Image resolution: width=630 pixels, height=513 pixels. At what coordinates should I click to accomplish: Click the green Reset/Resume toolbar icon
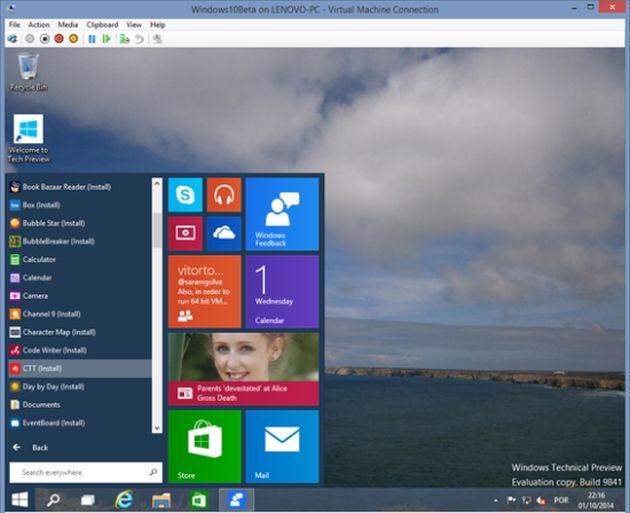coord(106,39)
